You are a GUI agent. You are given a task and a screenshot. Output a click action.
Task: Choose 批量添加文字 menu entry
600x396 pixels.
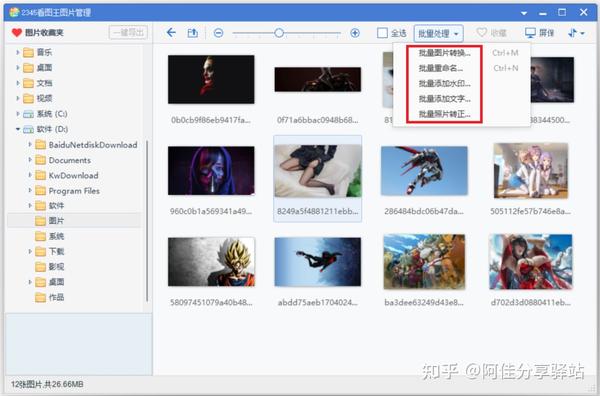point(444,99)
